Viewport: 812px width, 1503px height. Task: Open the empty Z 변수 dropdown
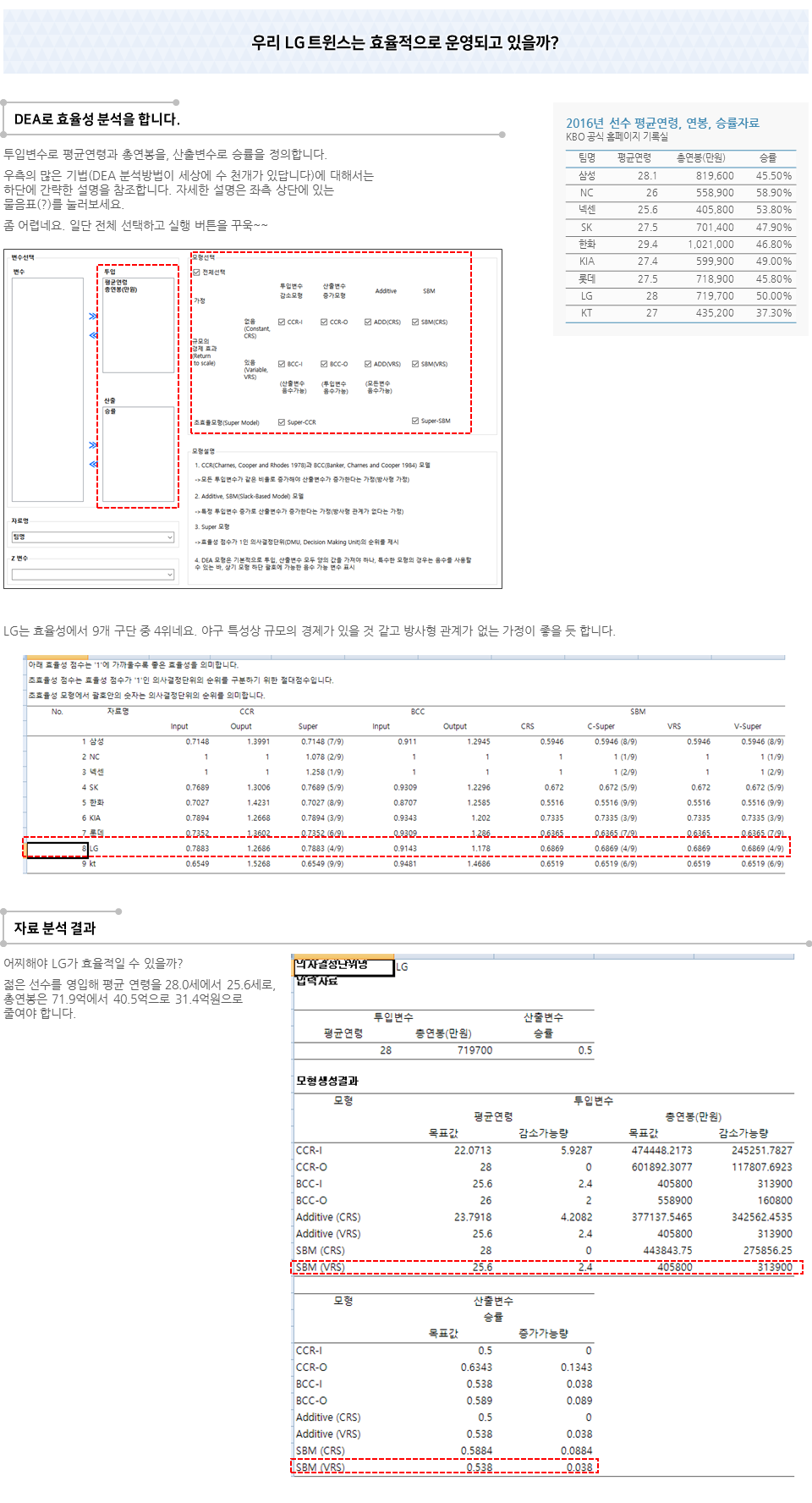[x=92, y=575]
